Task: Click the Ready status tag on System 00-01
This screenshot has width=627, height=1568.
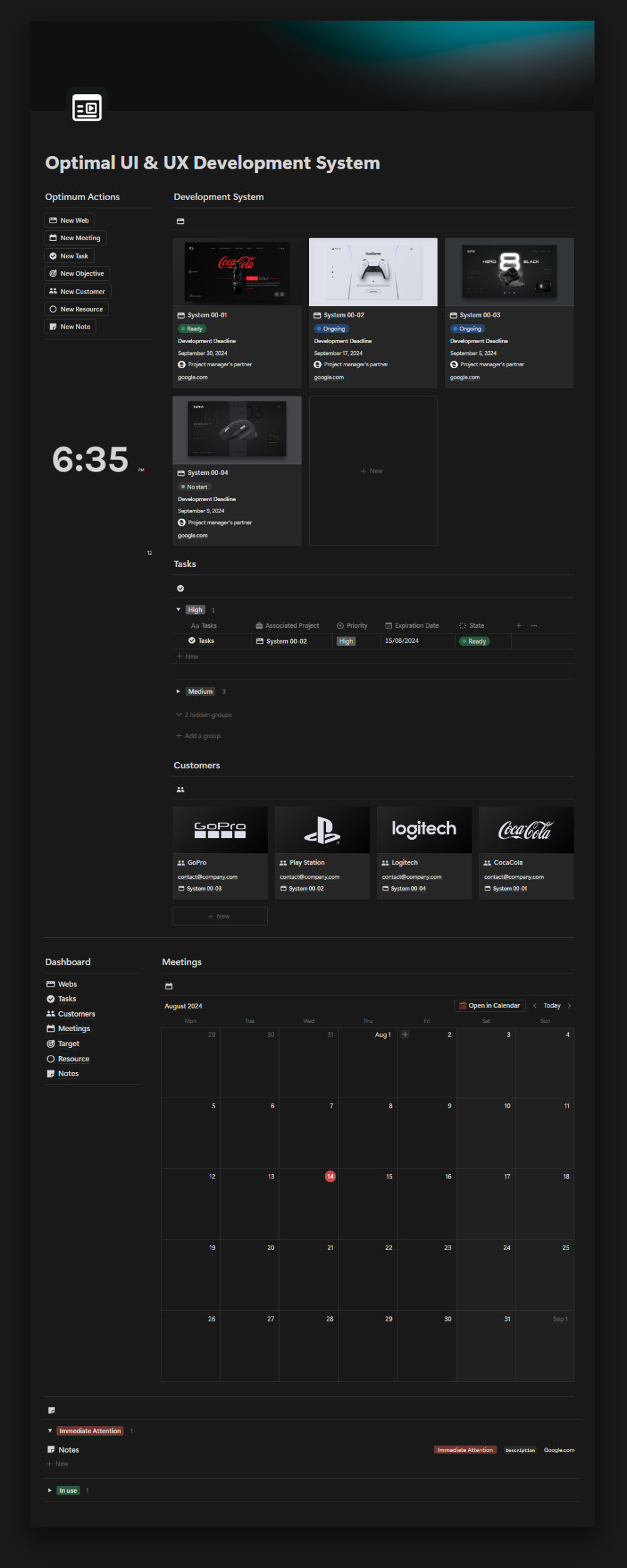Action: 192,329
